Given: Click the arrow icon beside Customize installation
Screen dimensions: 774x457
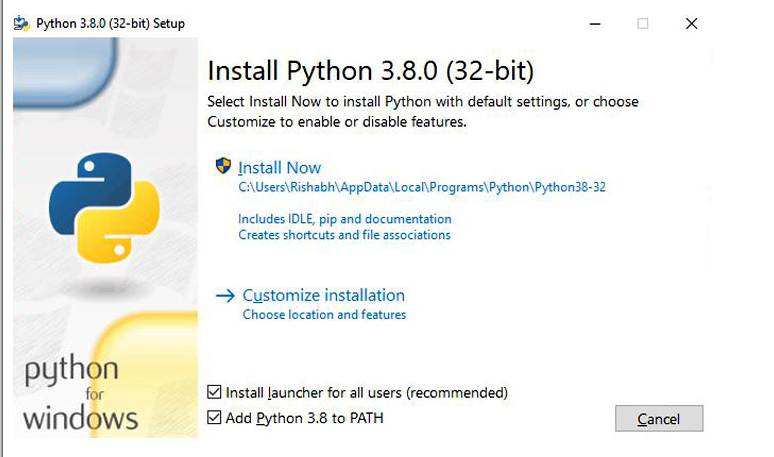Looking at the screenshot, I should click(225, 295).
